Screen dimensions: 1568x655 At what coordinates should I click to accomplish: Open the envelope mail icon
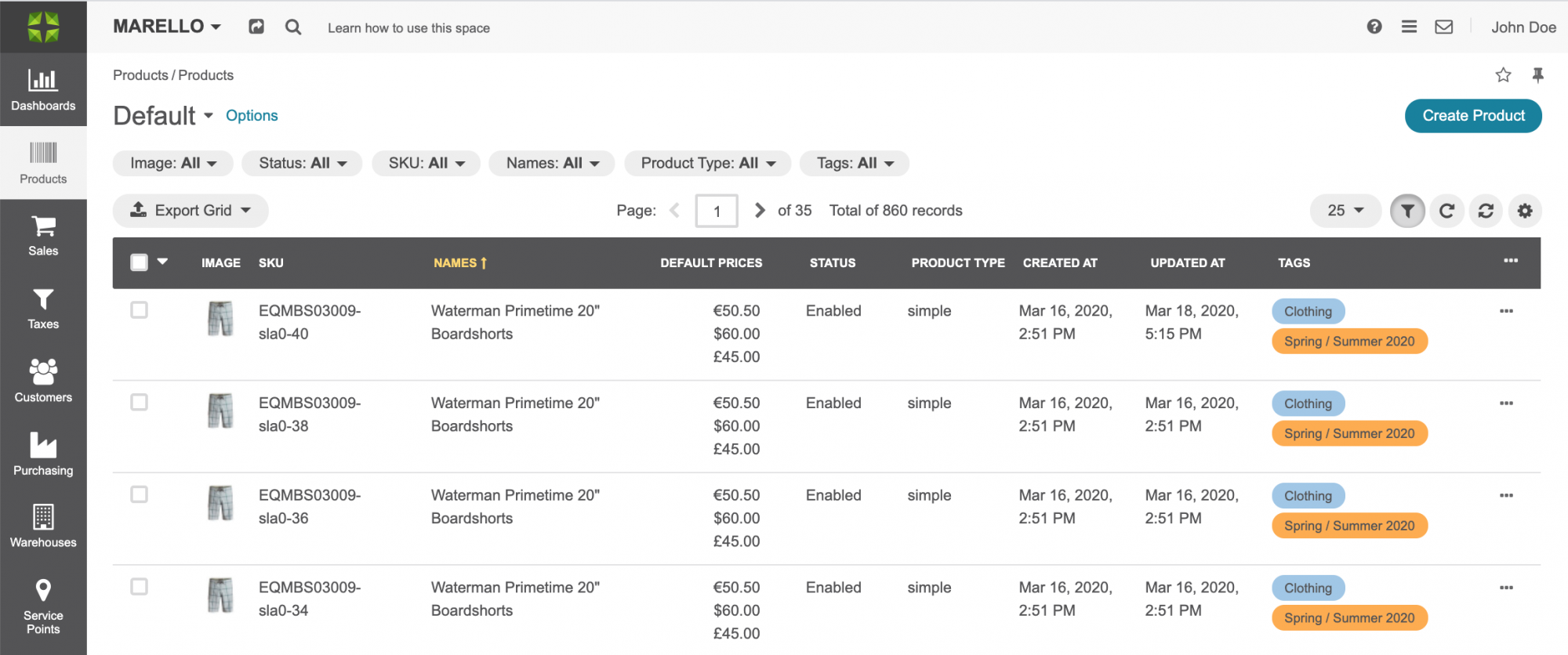coord(1444,27)
